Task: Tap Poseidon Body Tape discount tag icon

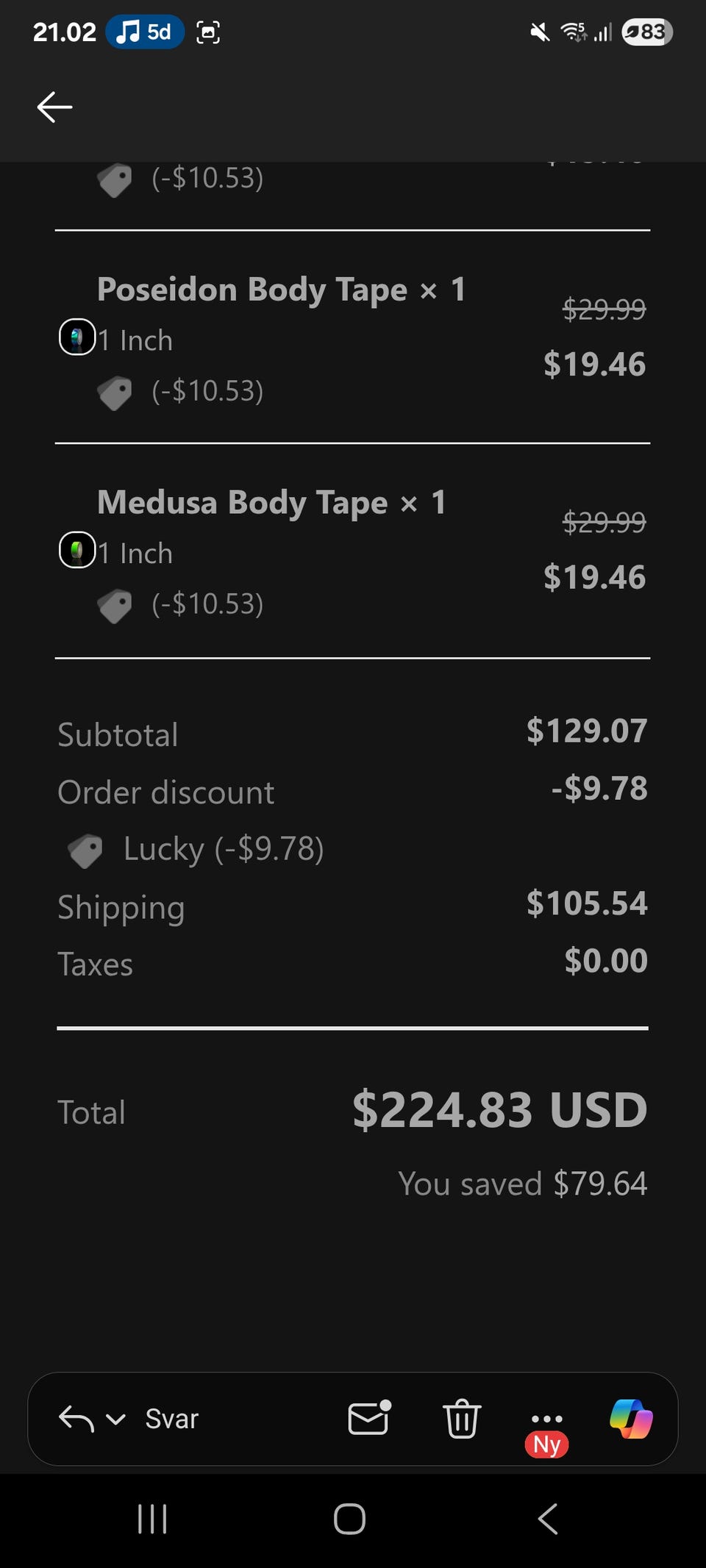Action: [x=115, y=392]
